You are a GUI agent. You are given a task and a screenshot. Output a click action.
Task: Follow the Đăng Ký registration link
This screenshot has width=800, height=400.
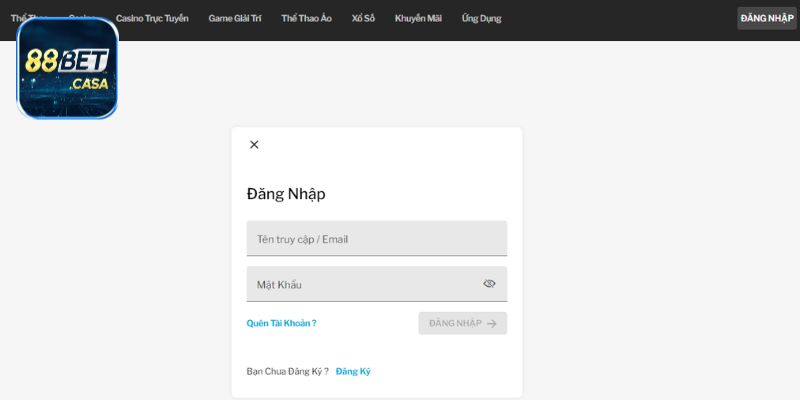(353, 371)
